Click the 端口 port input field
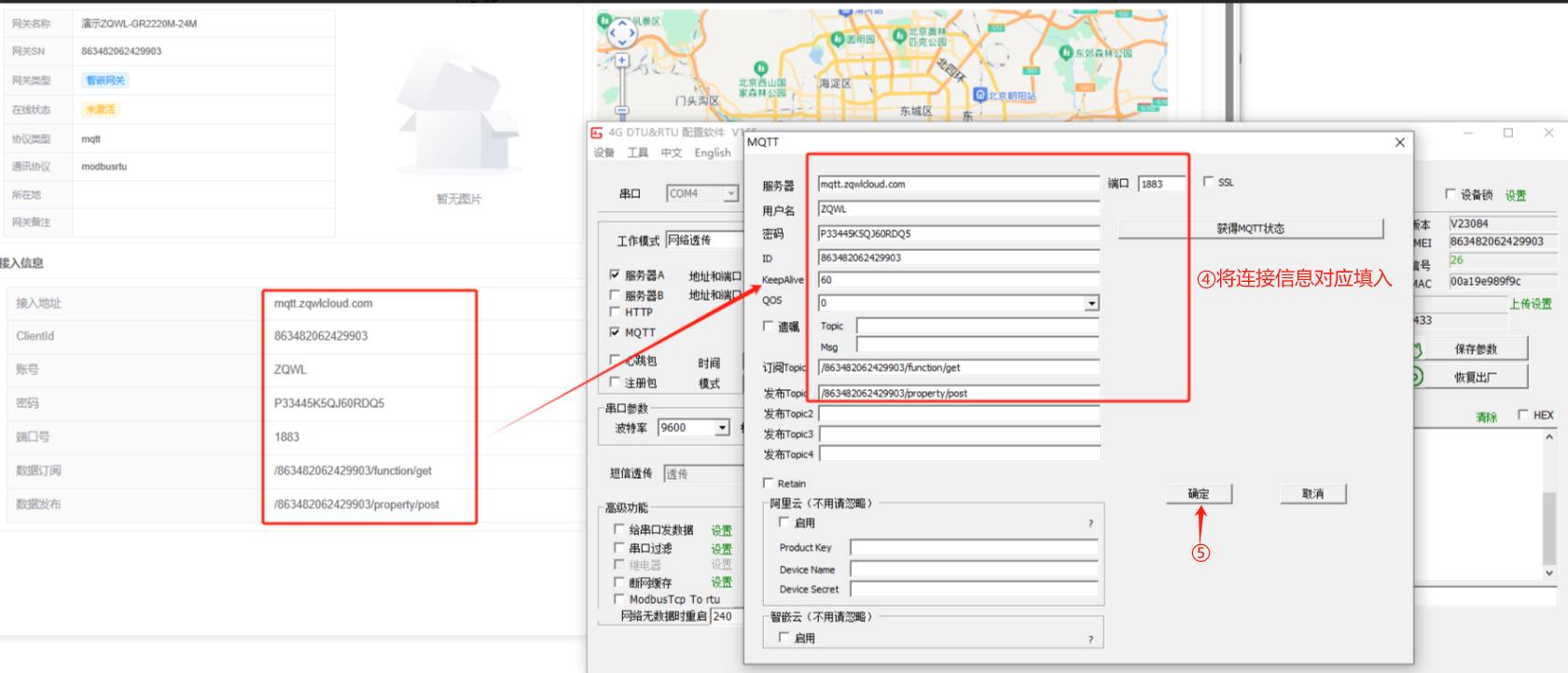 coord(1162,184)
